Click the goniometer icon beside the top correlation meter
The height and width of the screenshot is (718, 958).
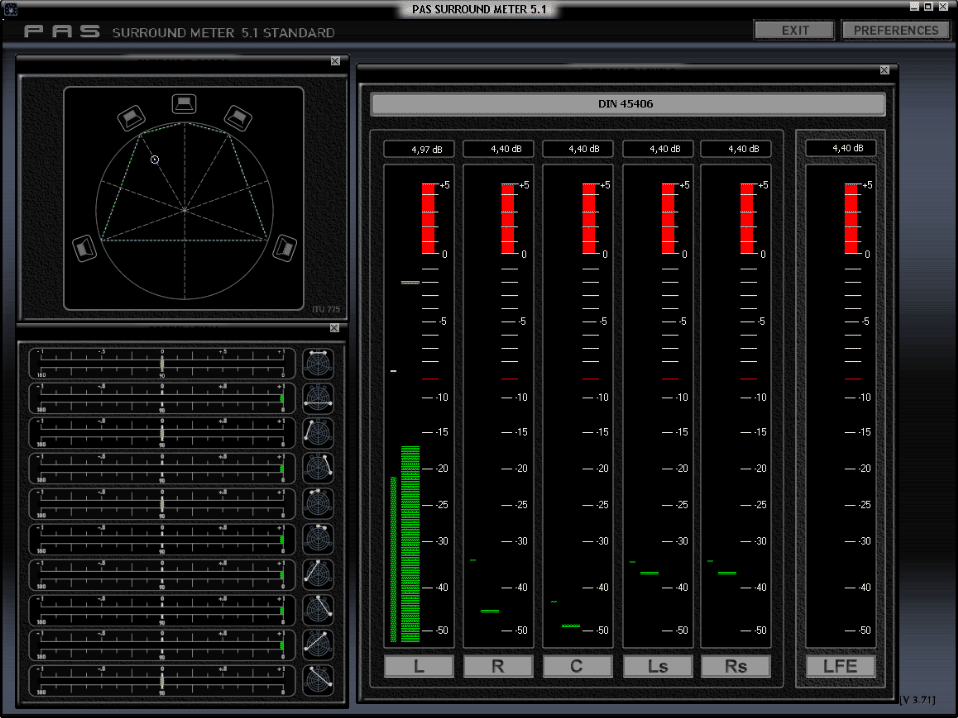pyautogui.click(x=317, y=364)
